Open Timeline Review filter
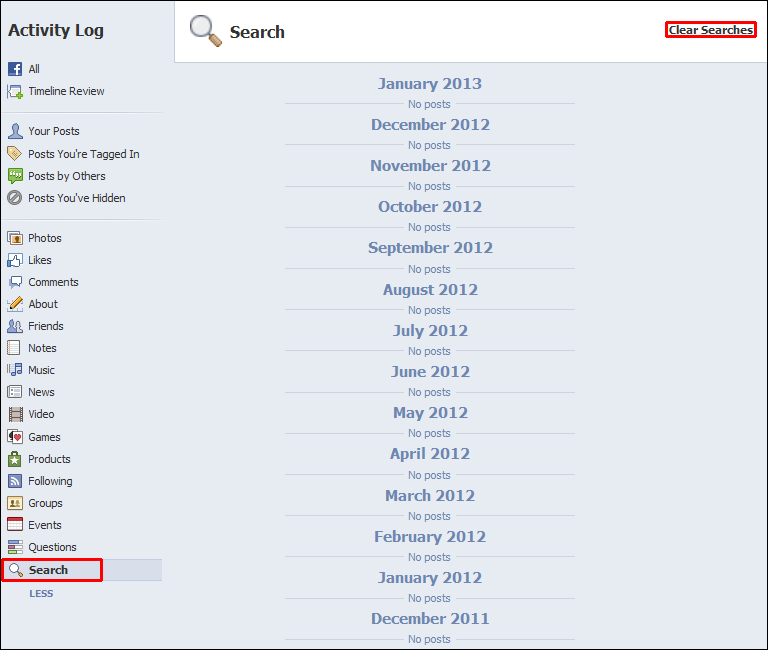 click(x=66, y=91)
